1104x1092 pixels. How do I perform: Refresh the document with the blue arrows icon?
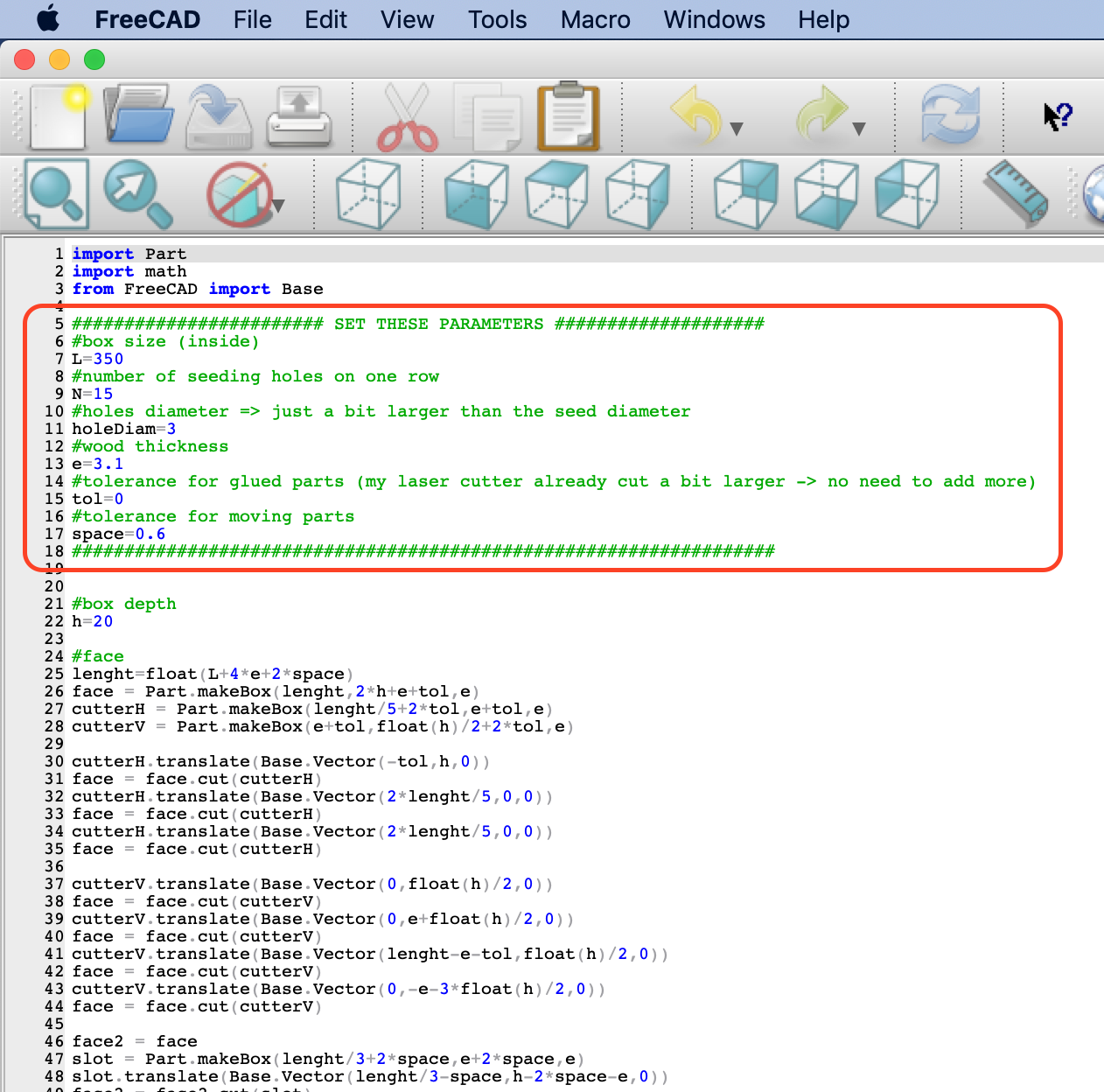coord(950,115)
